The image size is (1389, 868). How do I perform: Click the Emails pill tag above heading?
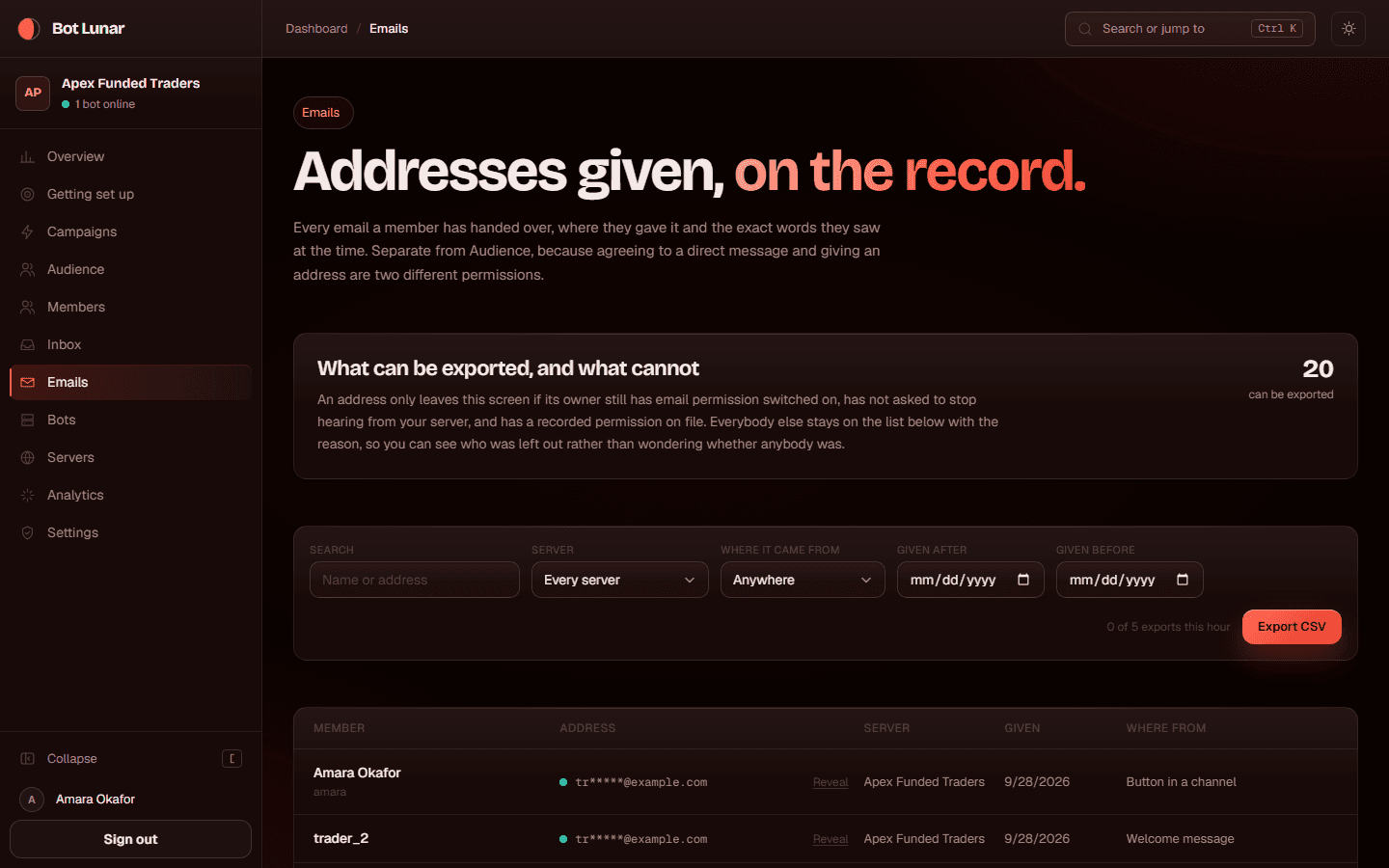point(323,113)
